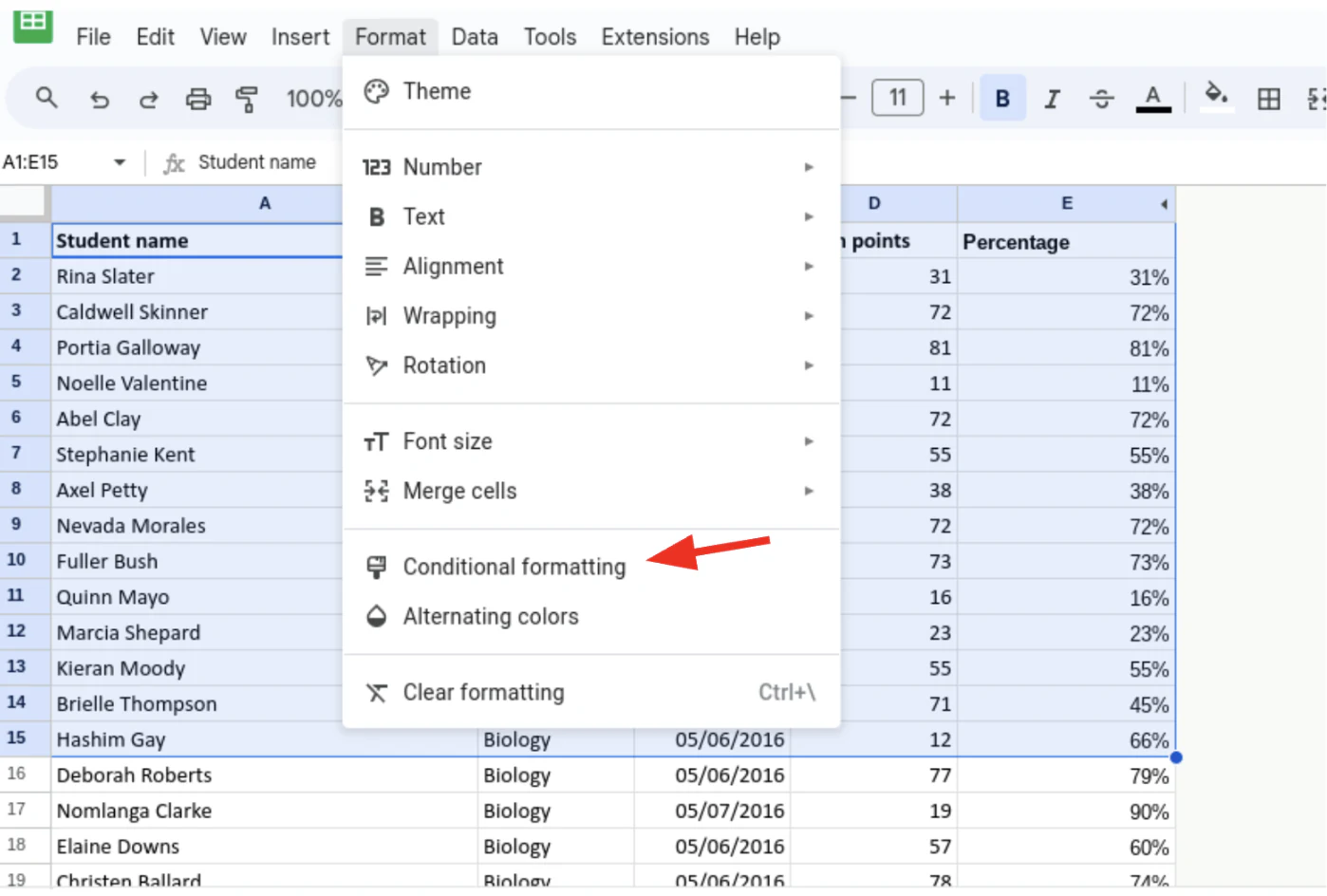Toggle italic formatting
The image size is (1327, 896).
tap(1052, 99)
